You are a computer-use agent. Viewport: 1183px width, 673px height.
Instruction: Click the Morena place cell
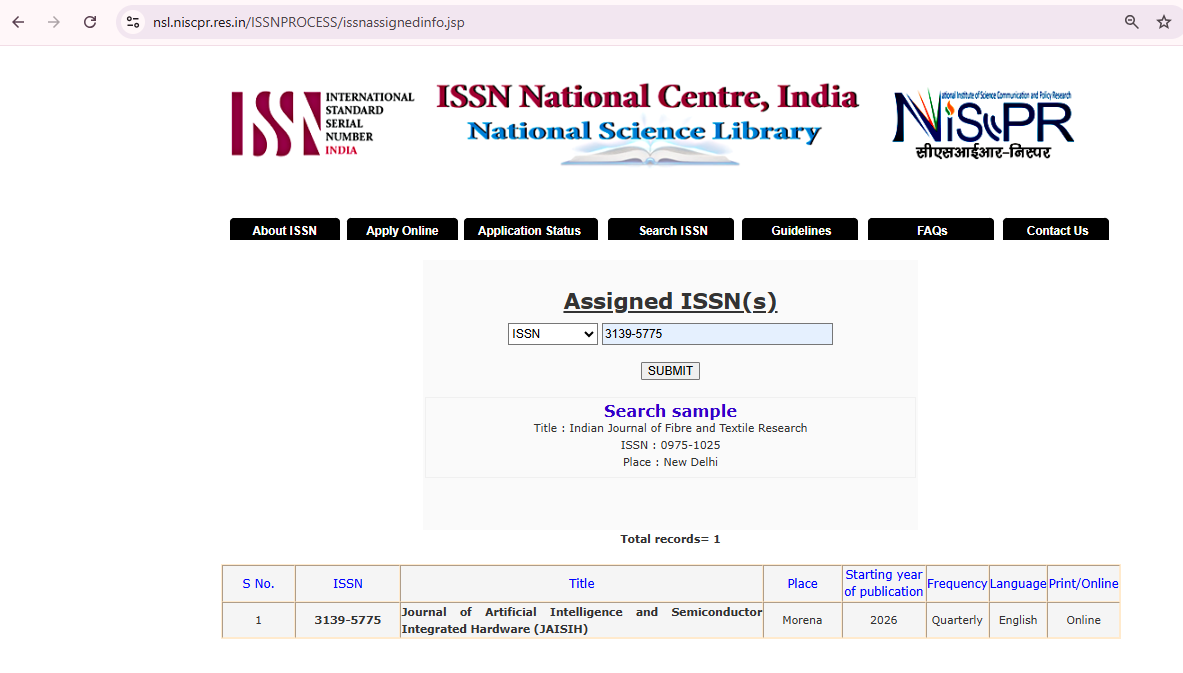(x=802, y=620)
